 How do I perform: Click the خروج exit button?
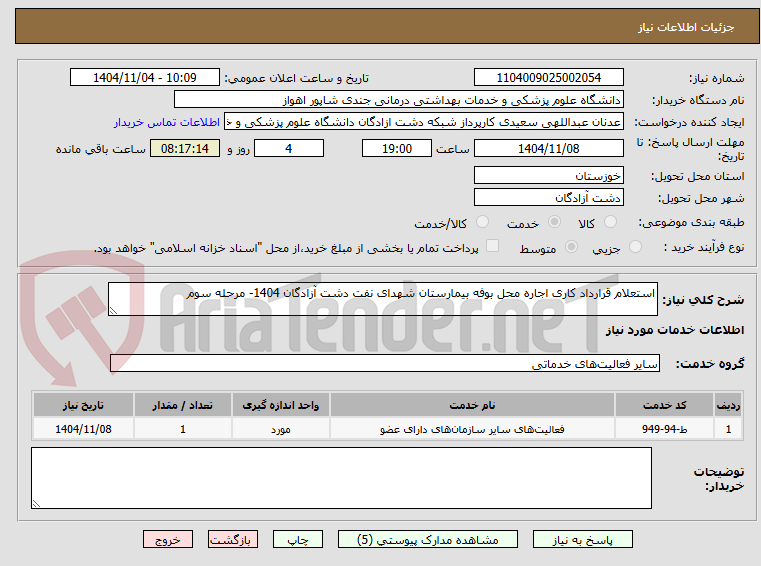(x=167, y=539)
